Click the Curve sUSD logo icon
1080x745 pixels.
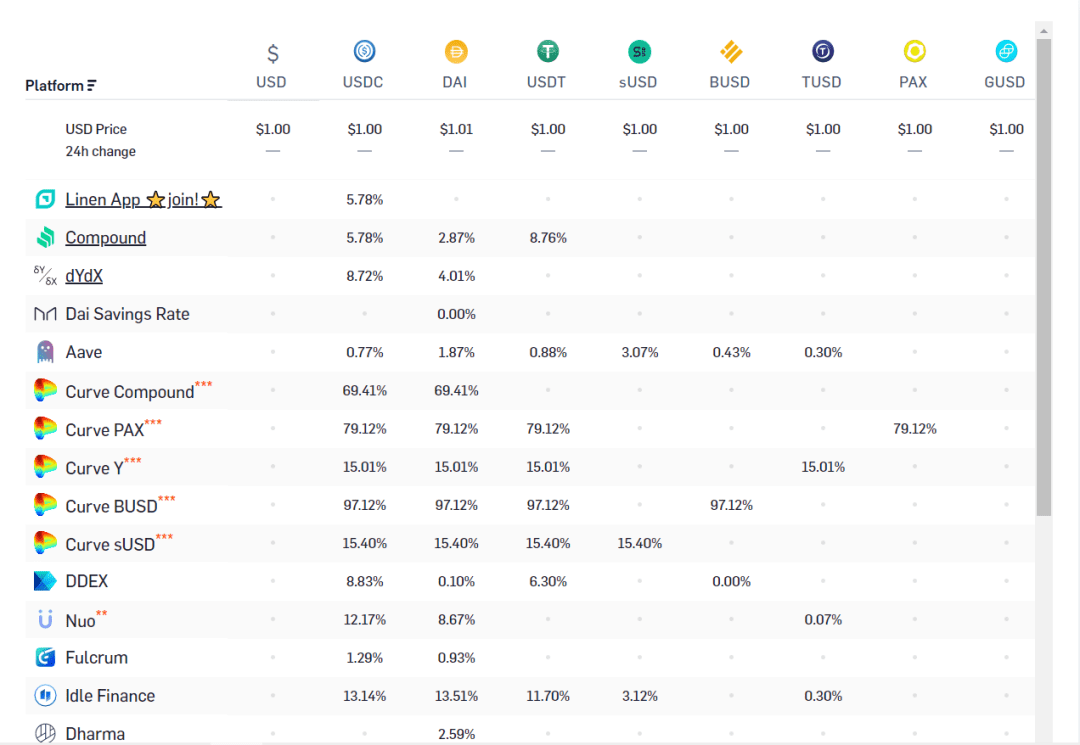point(45,543)
